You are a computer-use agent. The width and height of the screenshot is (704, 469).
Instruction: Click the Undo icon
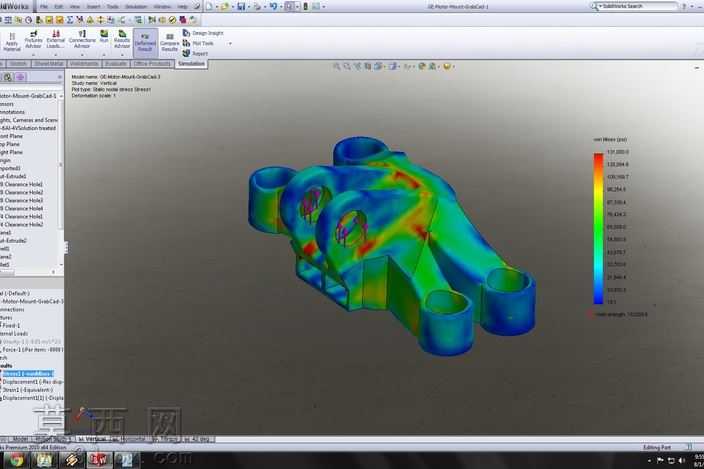click(x=273, y=6)
